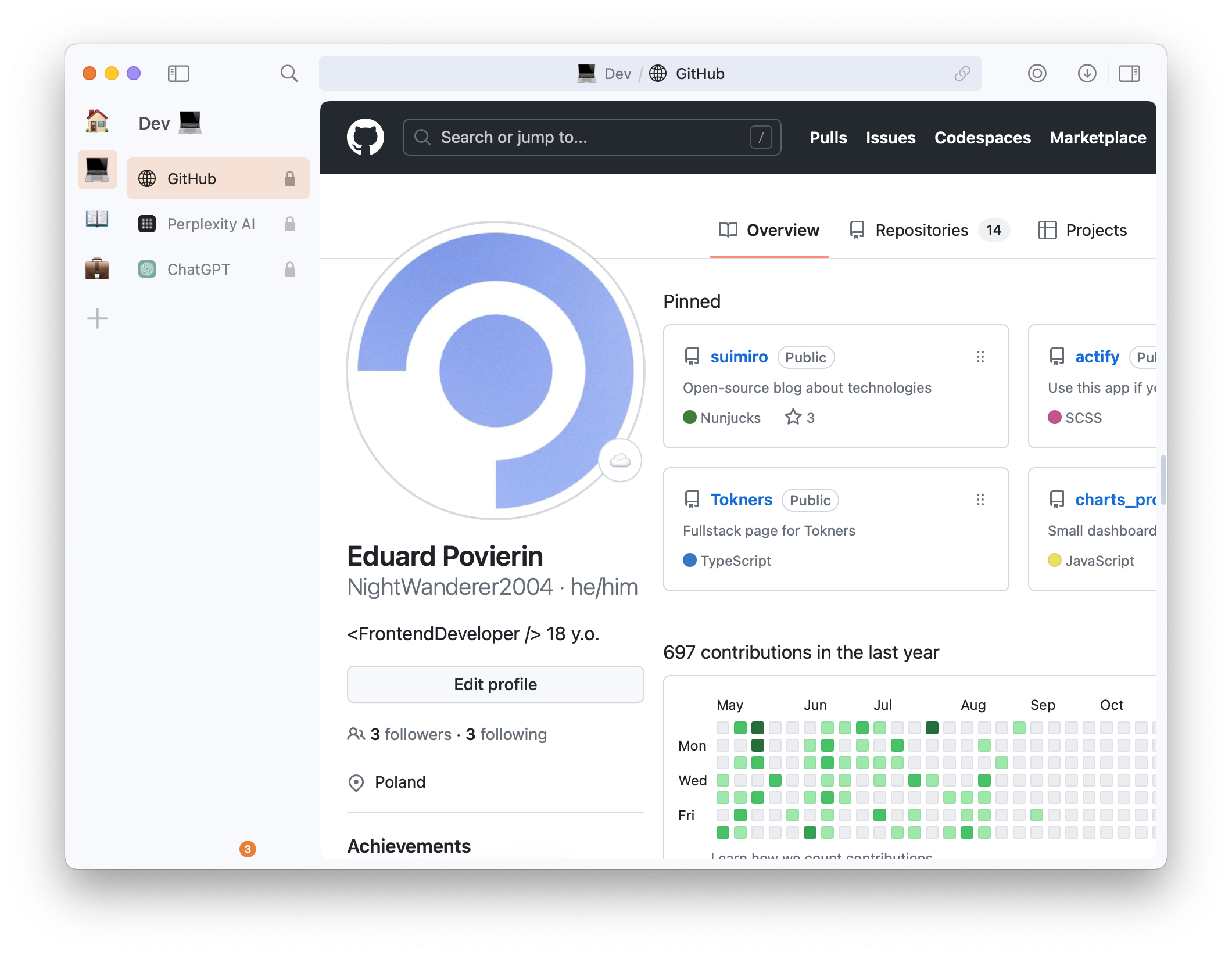The height and width of the screenshot is (955, 1232).
Task: Click the ChatGPT tab favicon
Action: click(147, 269)
